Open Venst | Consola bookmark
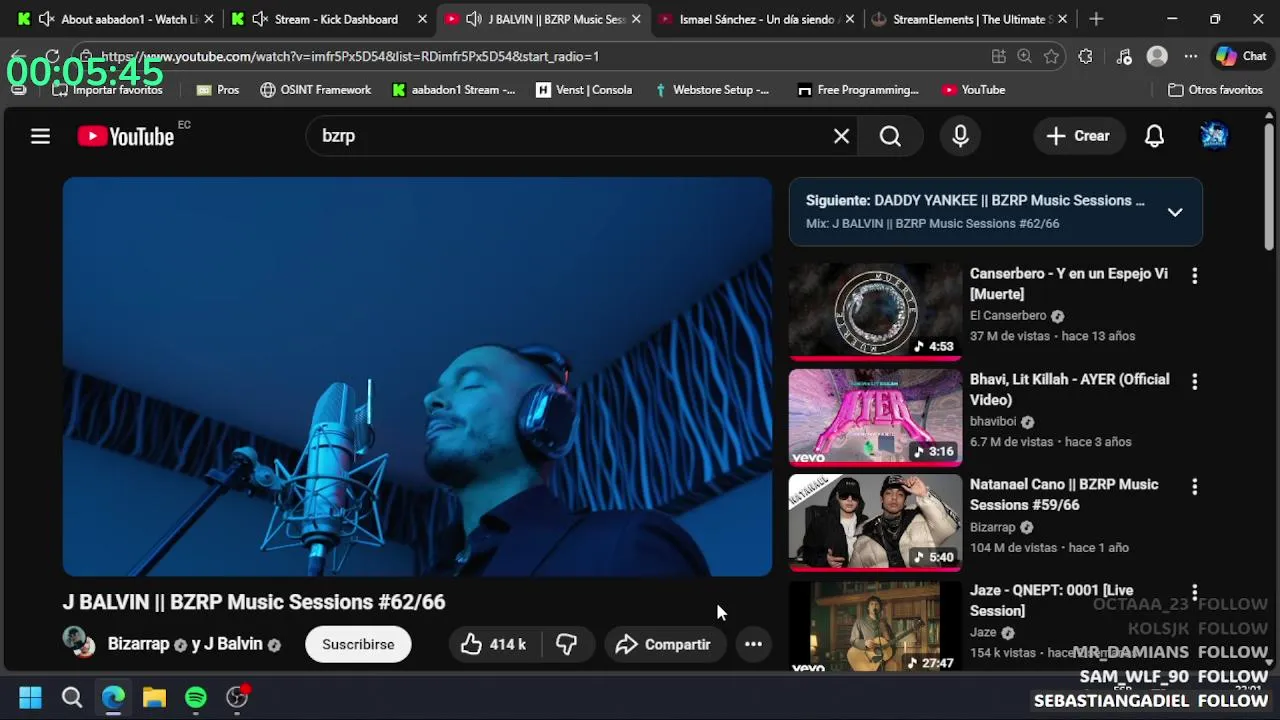The width and height of the screenshot is (1280, 720). click(584, 90)
